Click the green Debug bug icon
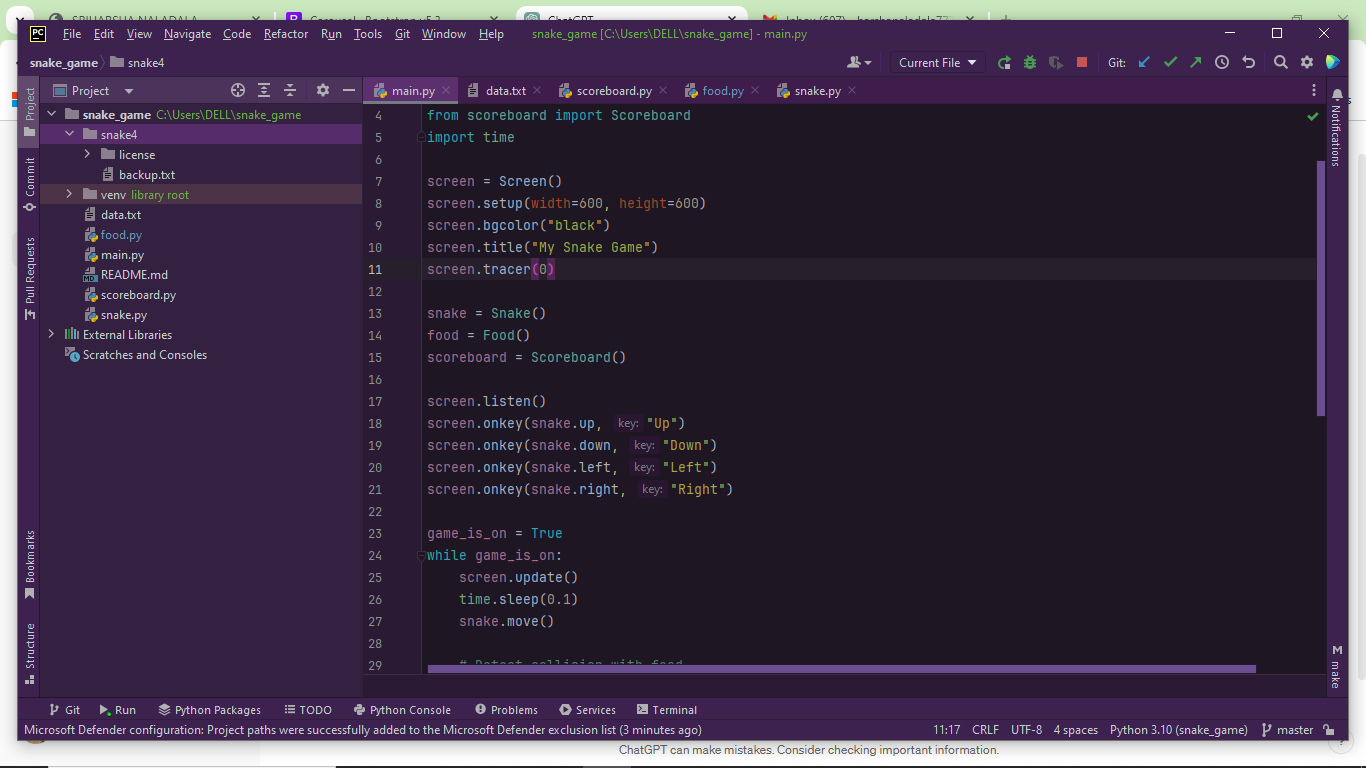Viewport: 1366px width, 768px height. pos(1030,62)
